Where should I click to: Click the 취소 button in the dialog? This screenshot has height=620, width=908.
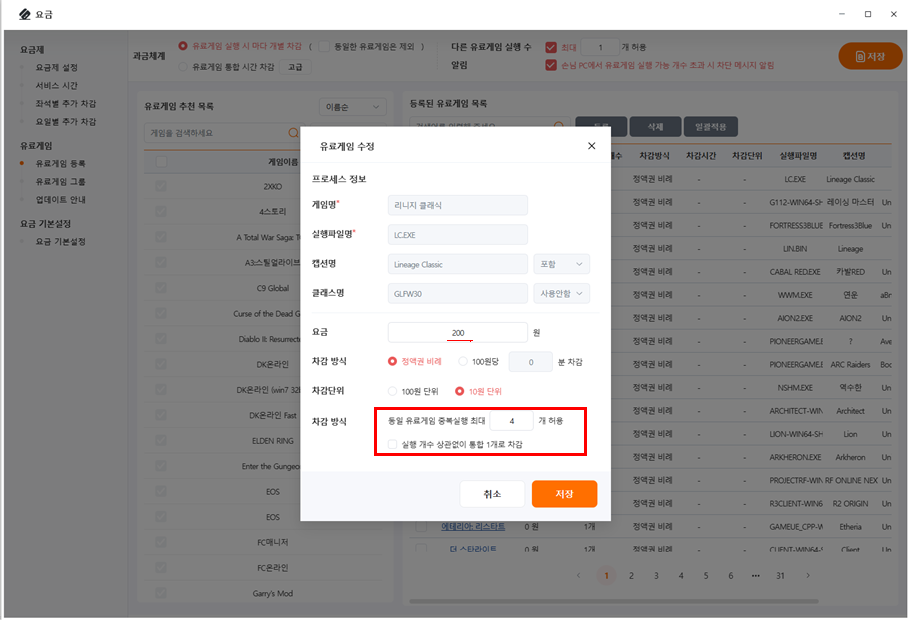(x=492, y=494)
